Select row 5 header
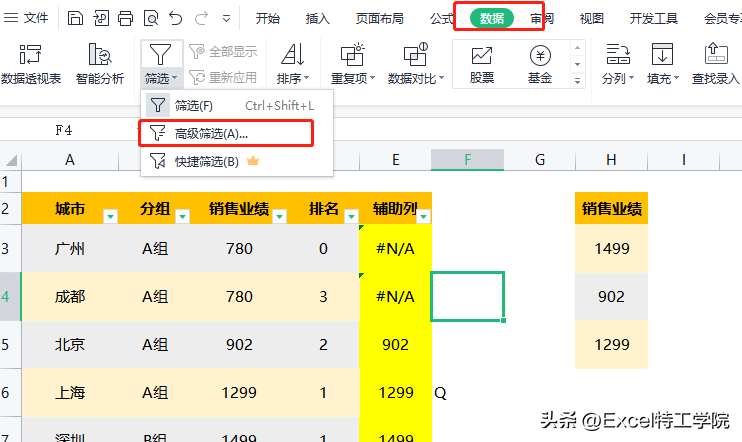Screen dimensions: 742x442 click(x=10, y=345)
